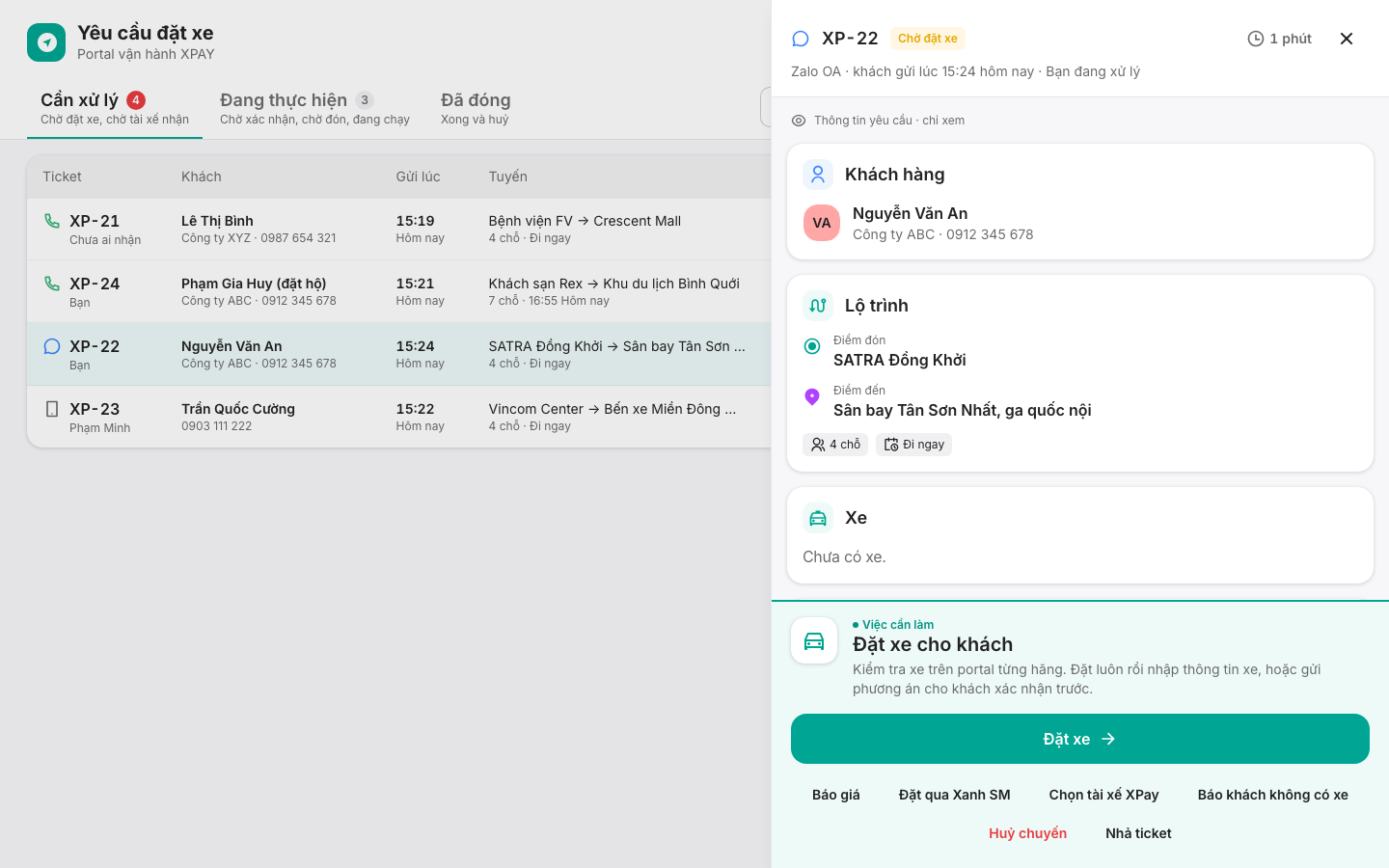The height and width of the screenshot is (868, 1389).
Task: Click the phone icon on XP-24 row
Action: (52, 284)
